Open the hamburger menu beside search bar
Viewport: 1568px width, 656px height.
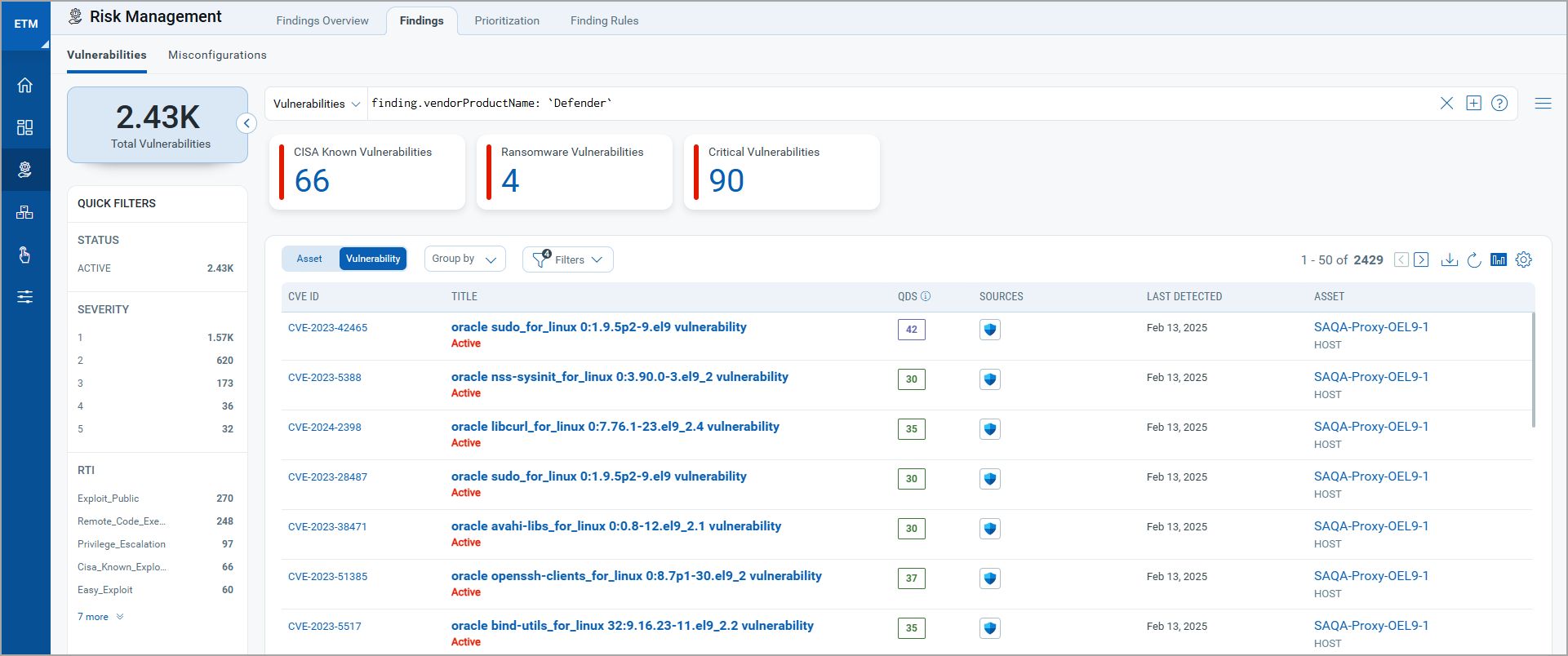(1543, 103)
